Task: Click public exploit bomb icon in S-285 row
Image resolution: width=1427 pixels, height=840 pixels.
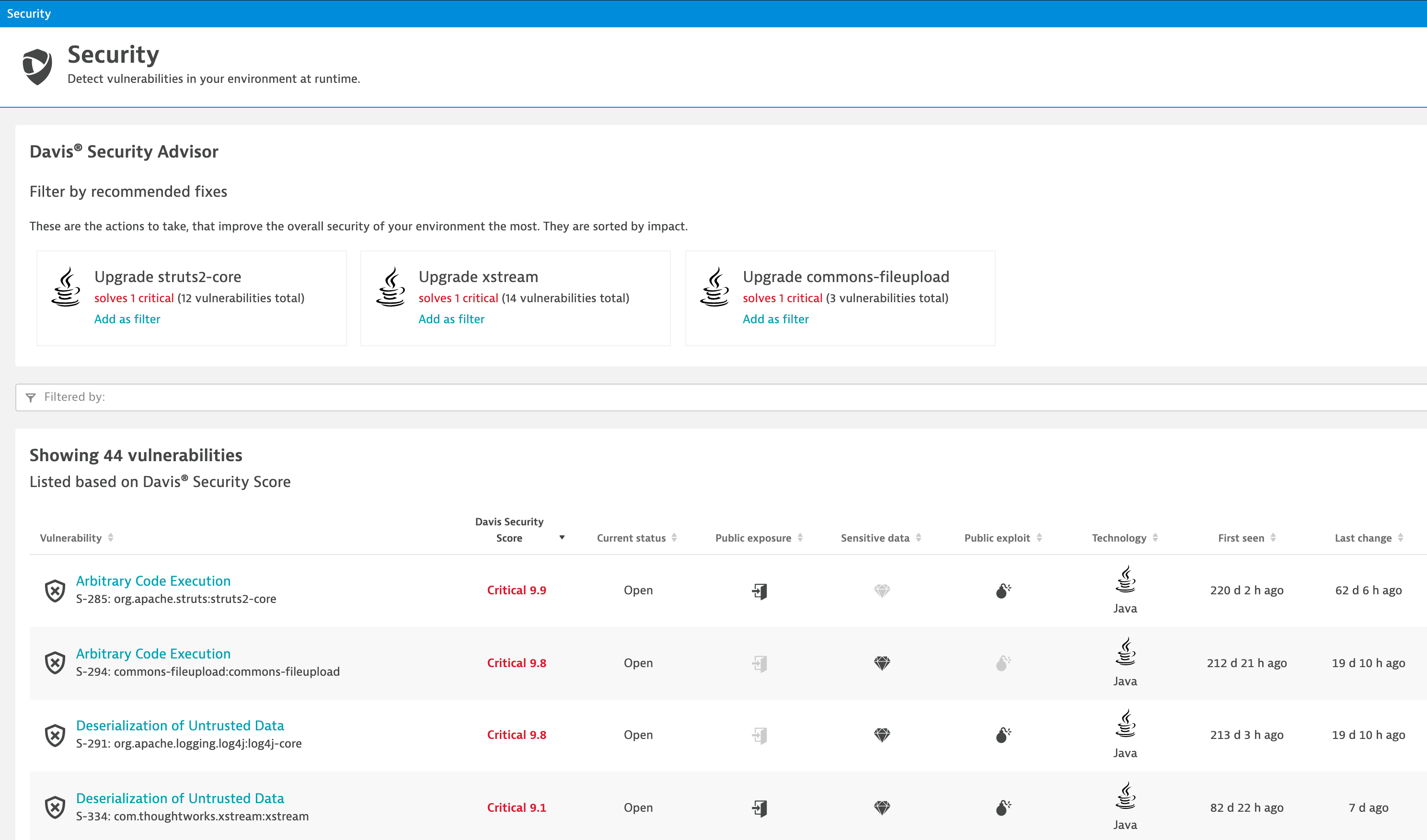Action: (x=1003, y=591)
